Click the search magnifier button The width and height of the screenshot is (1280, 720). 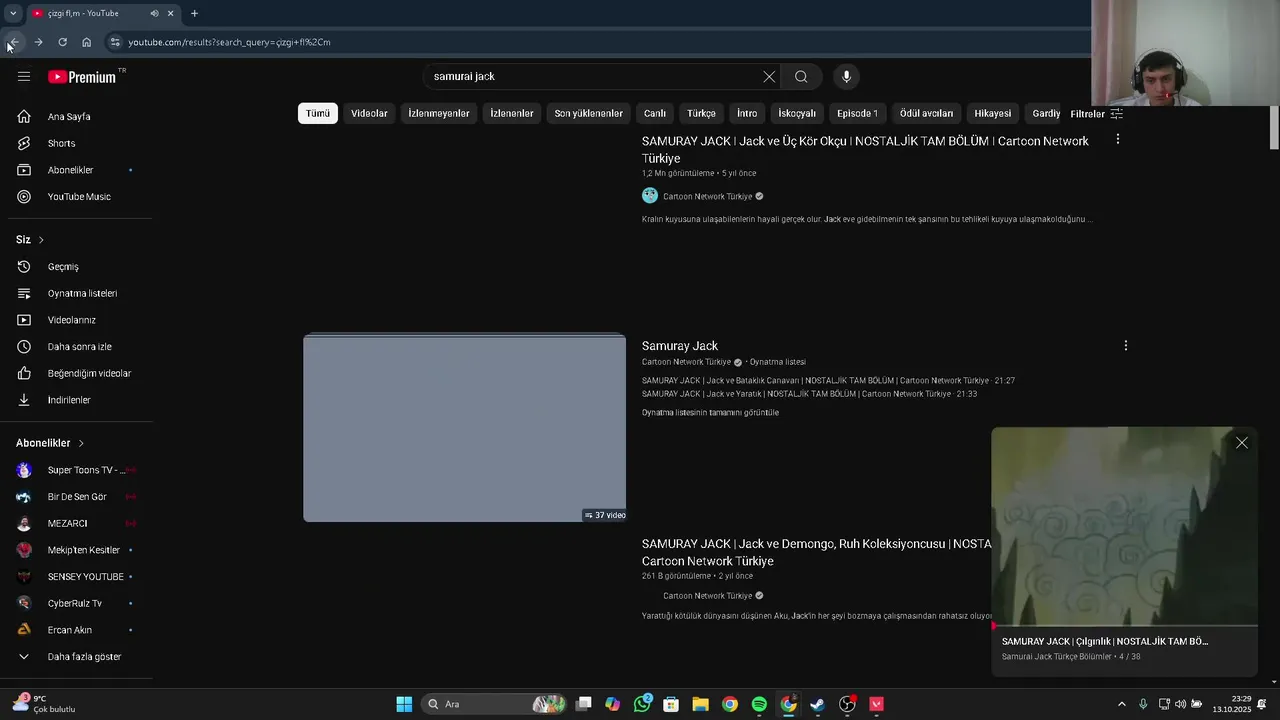(801, 77)
